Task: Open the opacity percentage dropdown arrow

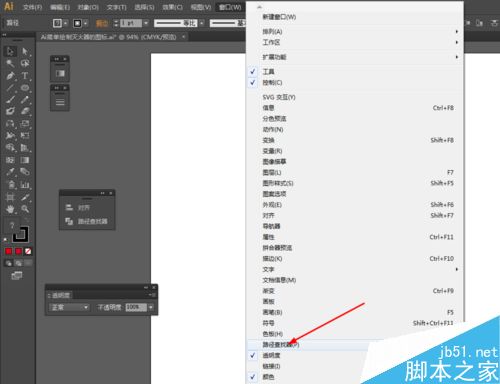Action: (x=151, y=307)
